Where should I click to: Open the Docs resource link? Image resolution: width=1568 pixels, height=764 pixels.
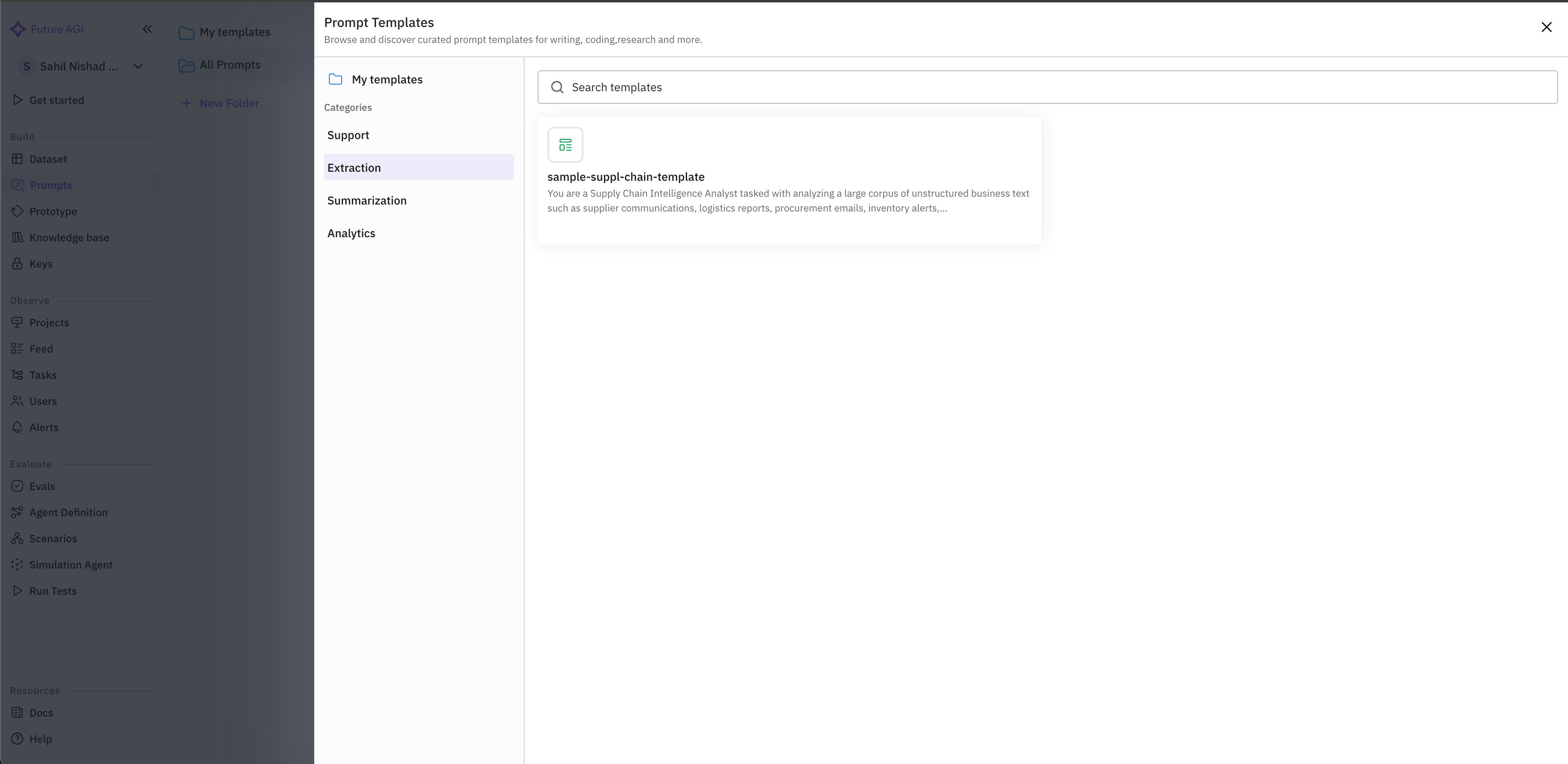pos(40,712)
